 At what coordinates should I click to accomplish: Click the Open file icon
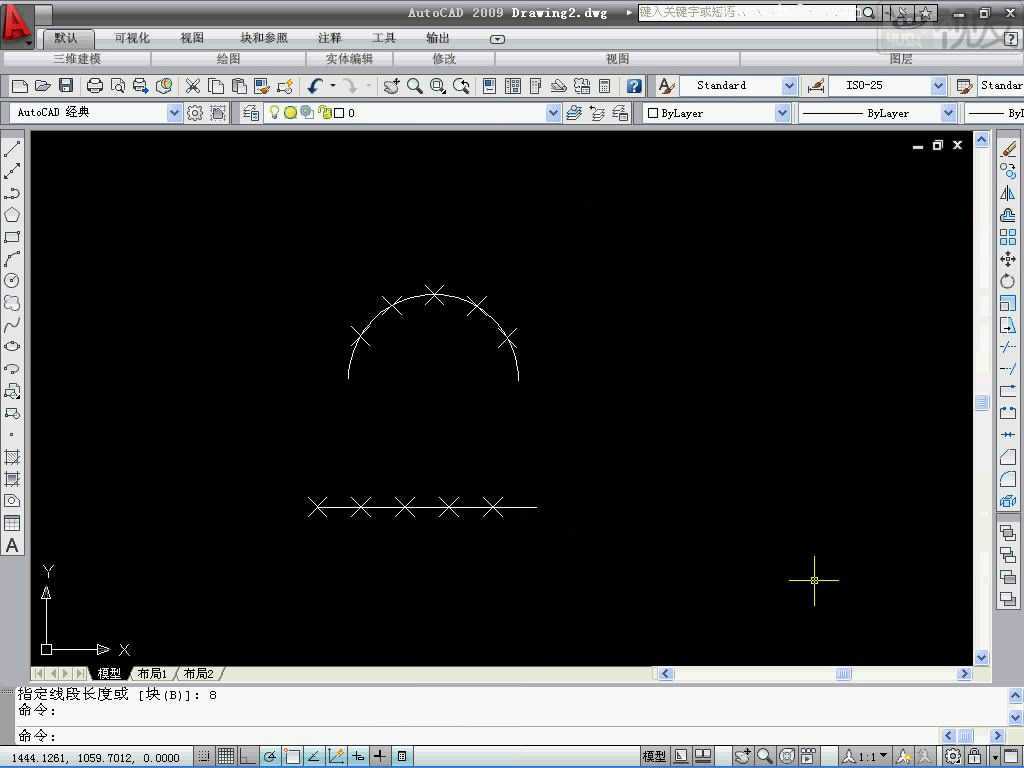tap(42, 86)
